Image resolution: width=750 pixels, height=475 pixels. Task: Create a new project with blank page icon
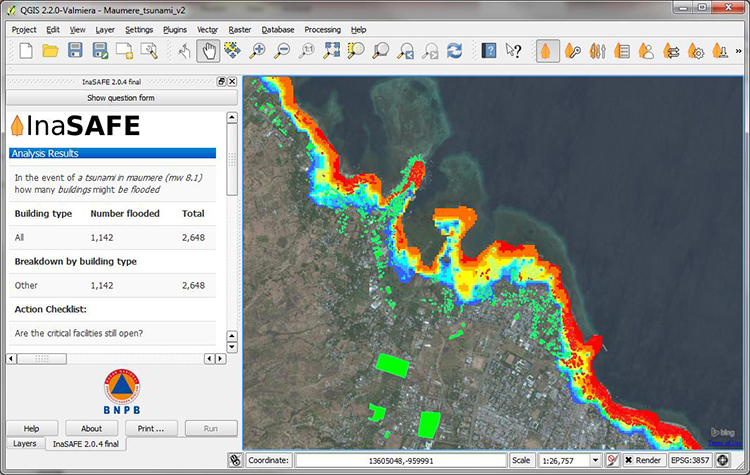tap(25, 51)
